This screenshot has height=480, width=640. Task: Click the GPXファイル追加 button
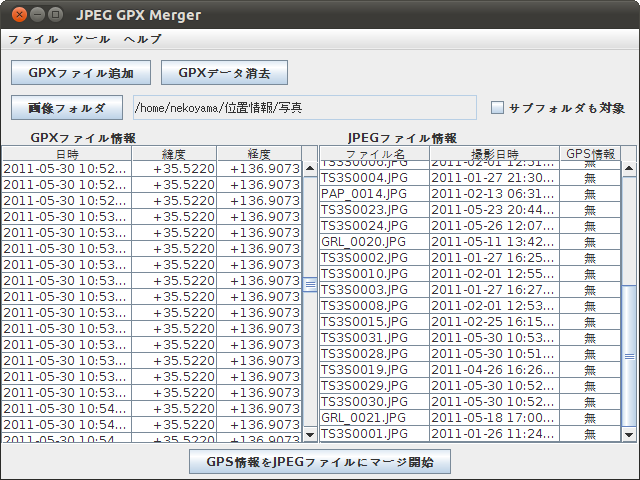click(81, 73)
